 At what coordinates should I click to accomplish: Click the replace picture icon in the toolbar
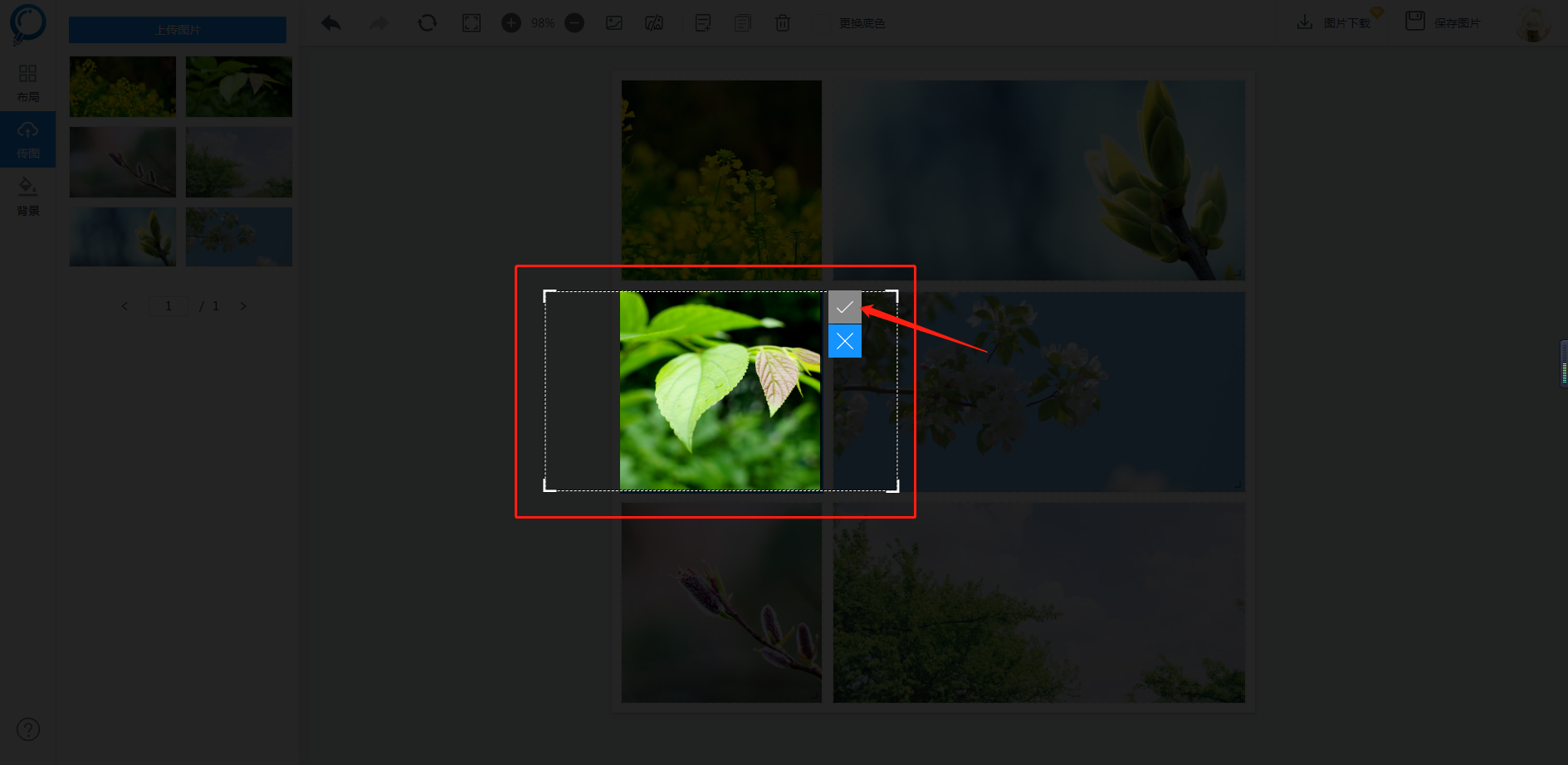click(654, 23)
